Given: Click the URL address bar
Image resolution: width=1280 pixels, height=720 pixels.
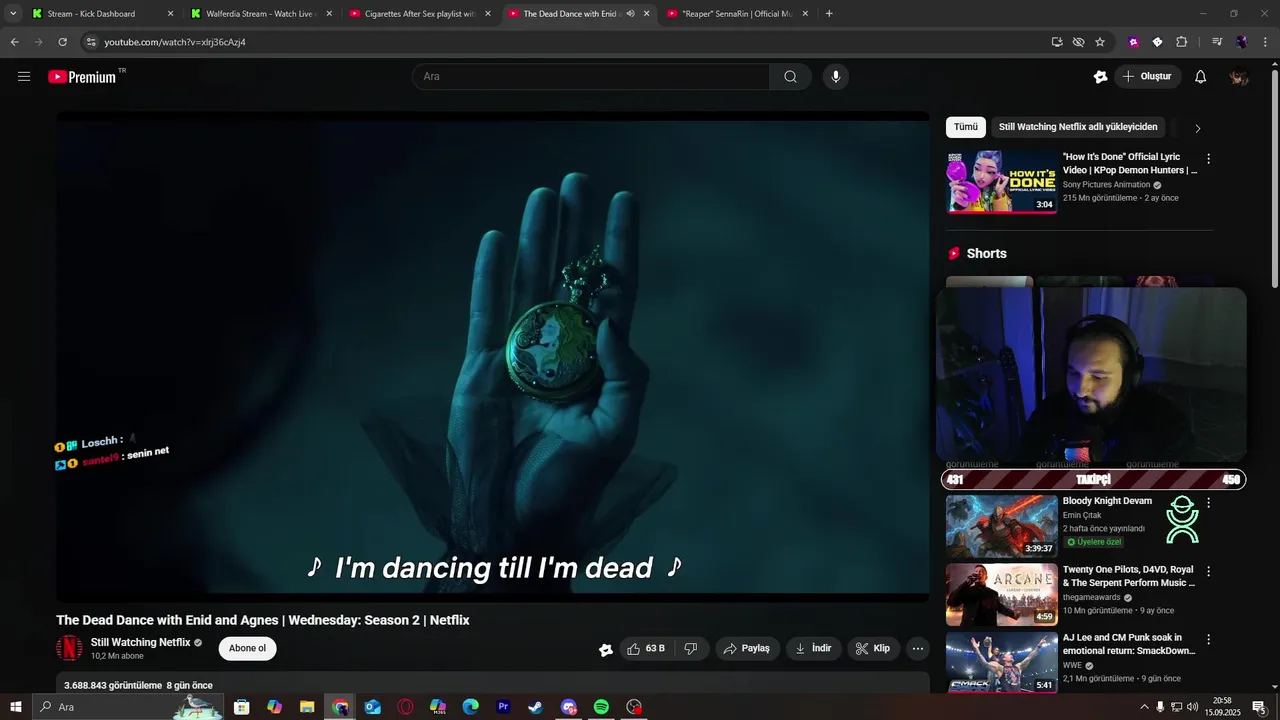Looking at the screenshot, I should [x=570, y=42].
